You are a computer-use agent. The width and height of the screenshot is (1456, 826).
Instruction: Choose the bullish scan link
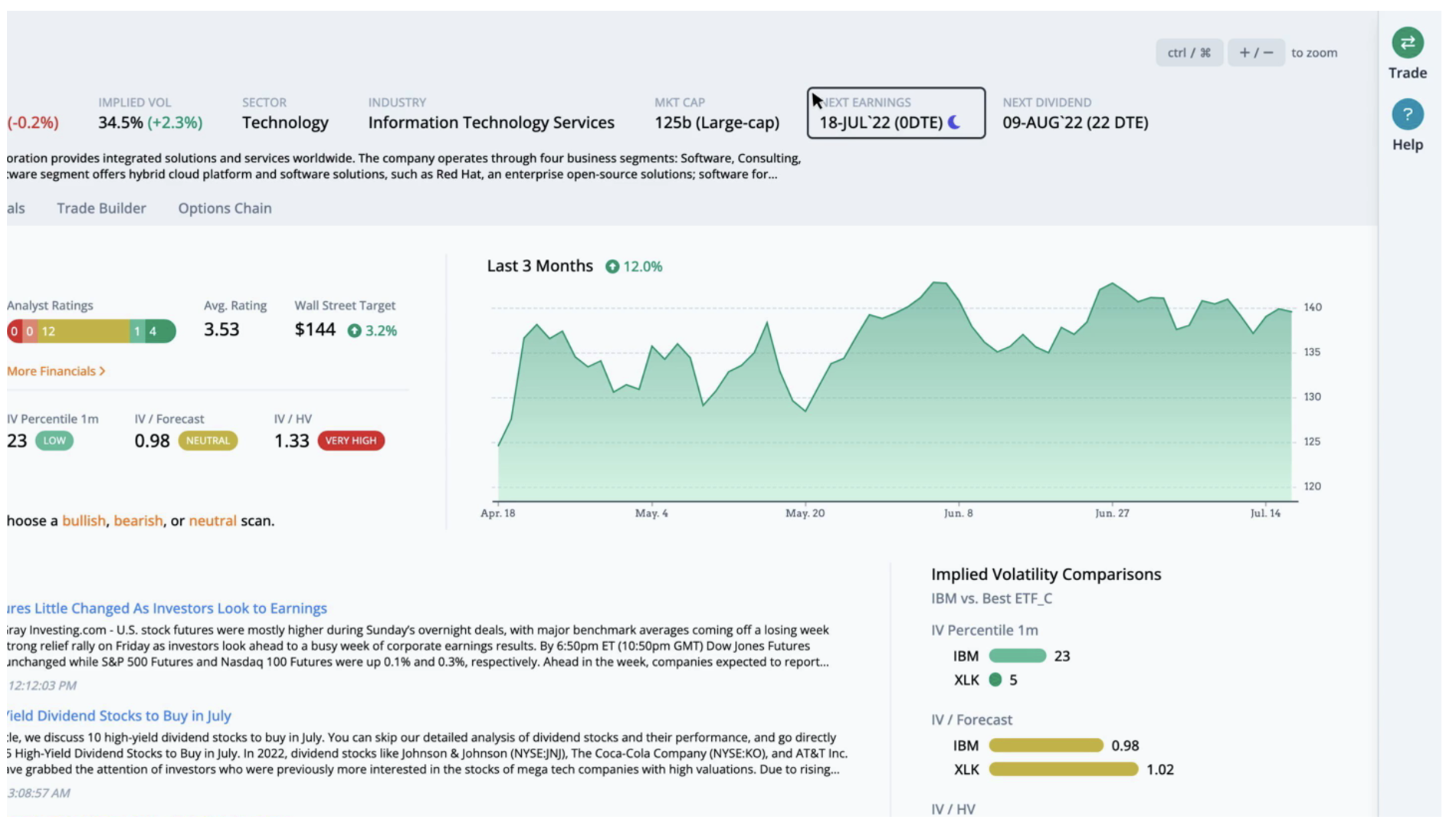(84, 521)
